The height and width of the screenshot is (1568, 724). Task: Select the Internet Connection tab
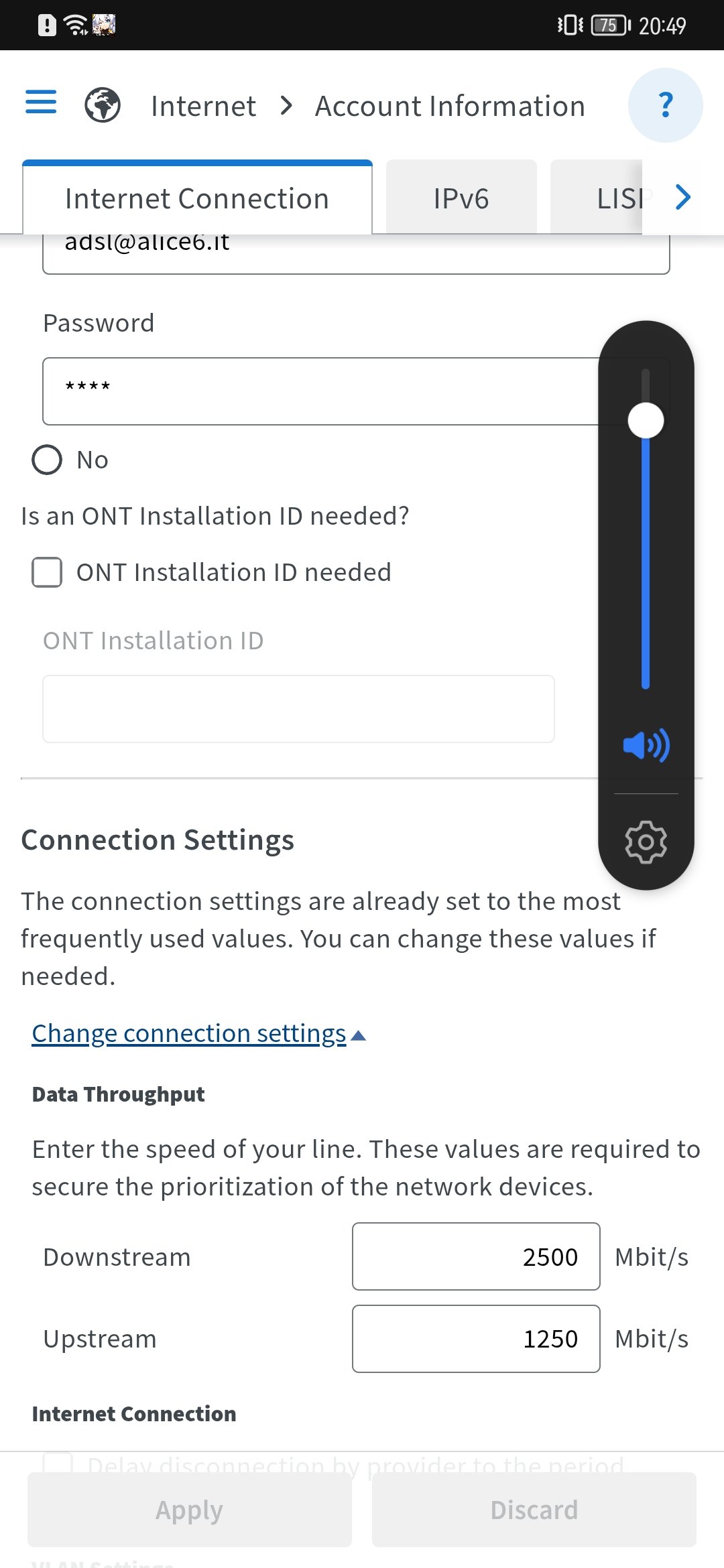click(x=197, y=198)
